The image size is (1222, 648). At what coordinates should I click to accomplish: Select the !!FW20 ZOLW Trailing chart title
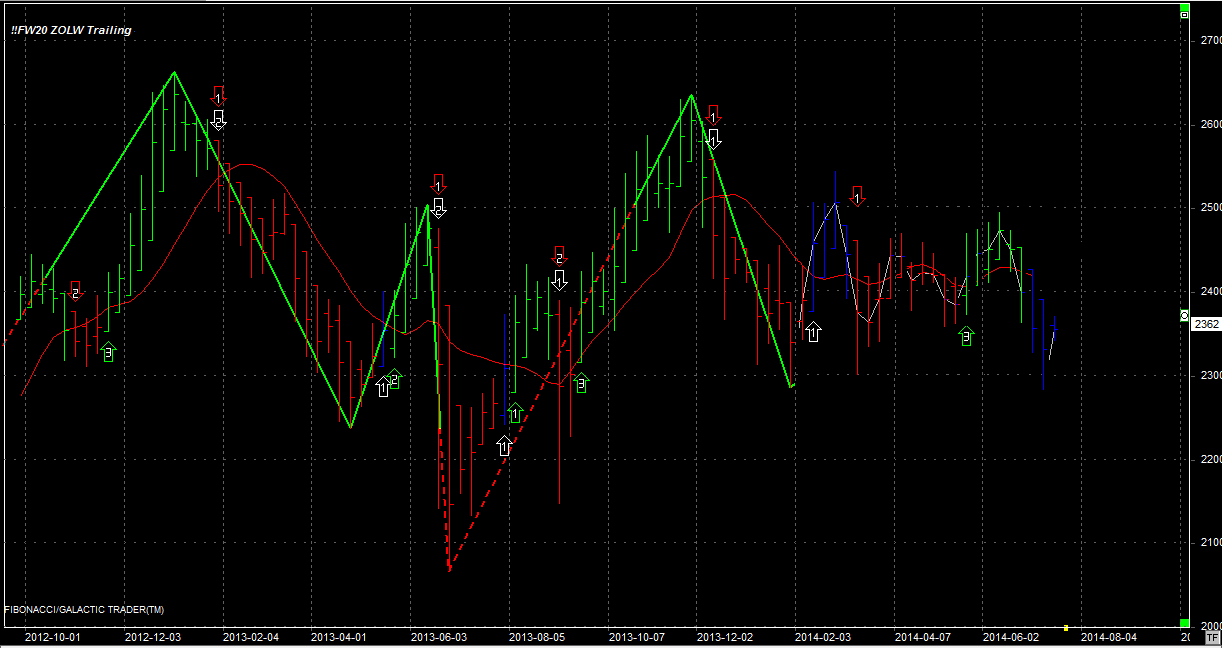[x=71, y=30]
